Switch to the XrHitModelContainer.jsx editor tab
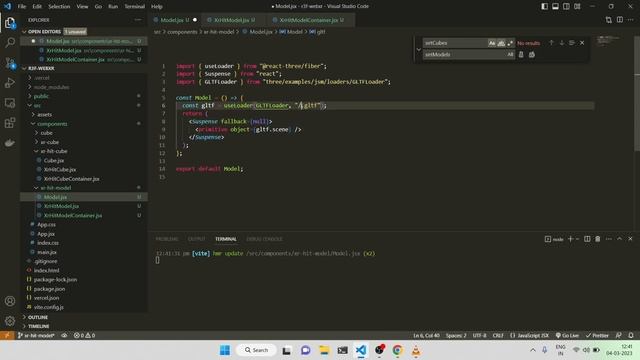Image resolution: width=640 pixels, height=360 pixels. (309, 20)
